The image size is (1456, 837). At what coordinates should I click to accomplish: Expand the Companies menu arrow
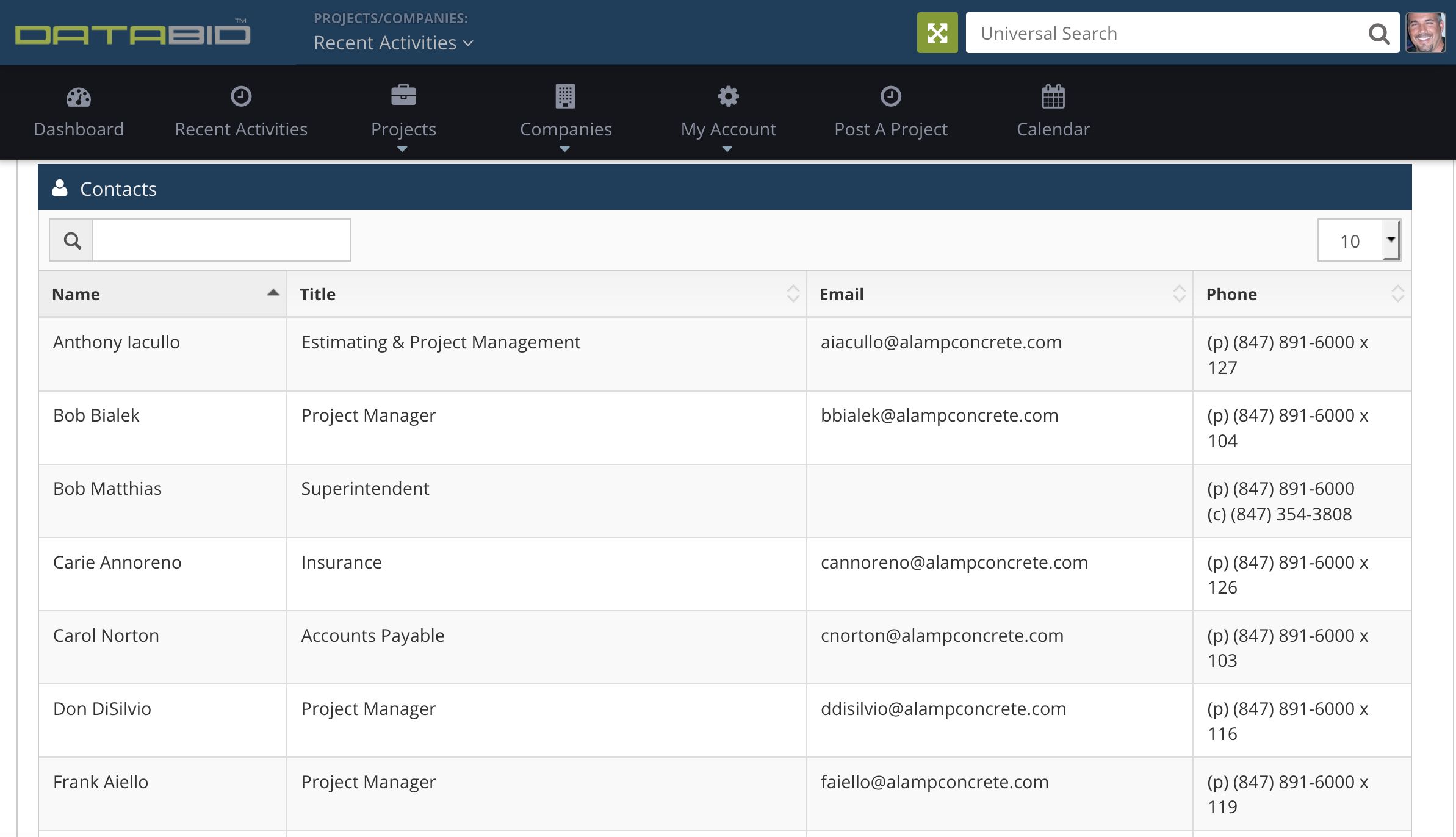[564, 149]
